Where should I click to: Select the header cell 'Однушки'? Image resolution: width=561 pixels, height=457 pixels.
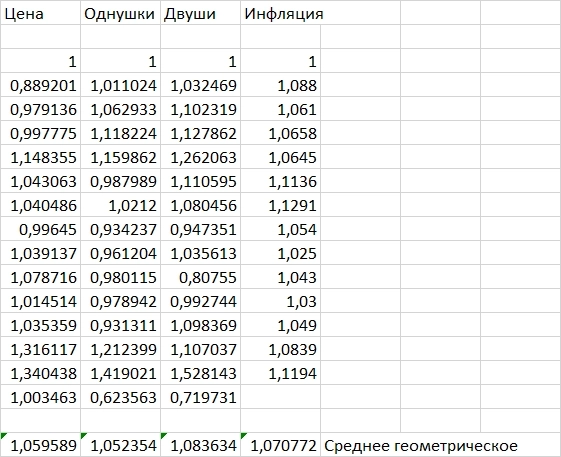click(120, 13)
